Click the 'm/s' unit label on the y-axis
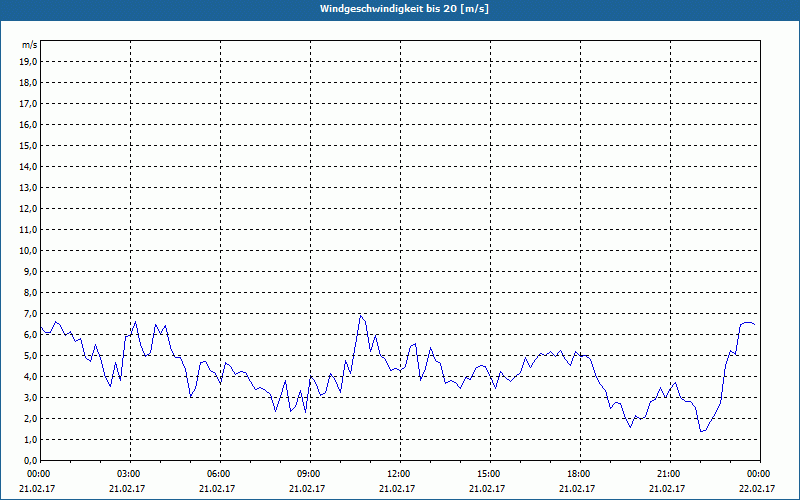 coord(30,45)
